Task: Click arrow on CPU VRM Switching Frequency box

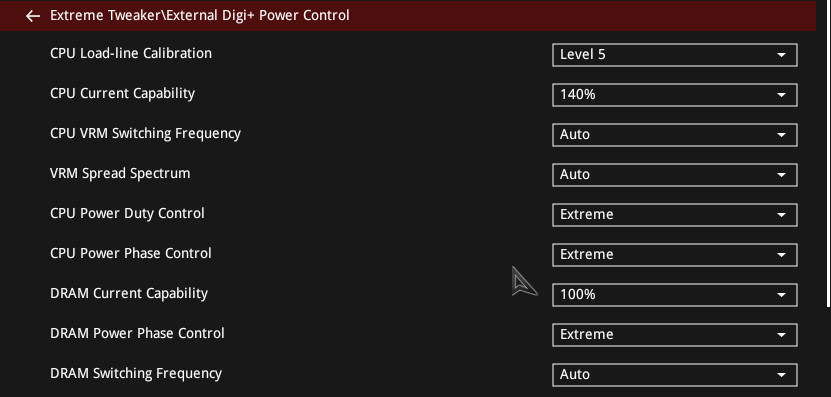Action: (x=781, y=135)
